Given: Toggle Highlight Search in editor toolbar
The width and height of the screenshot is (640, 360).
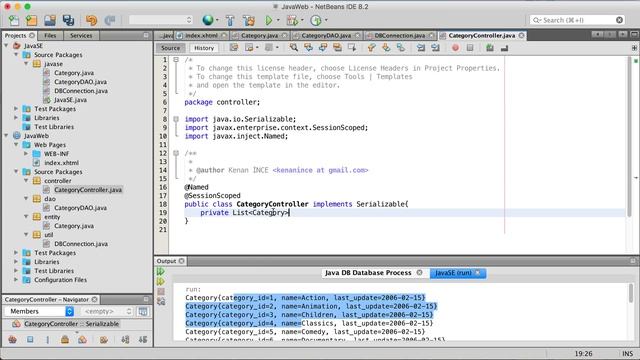Looking at the screenshot, I should click(x=337, y=48).
